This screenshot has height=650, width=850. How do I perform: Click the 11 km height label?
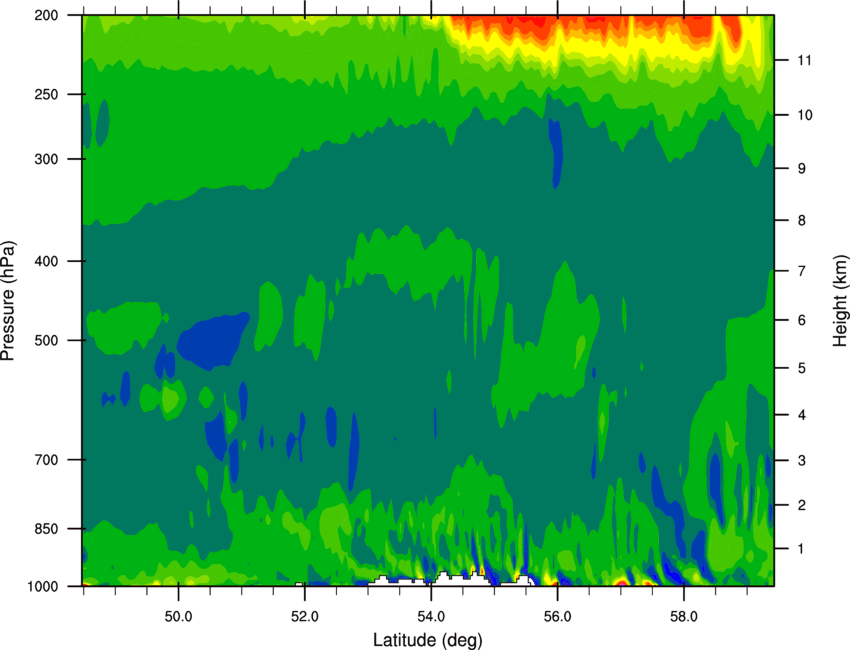(804, 60)
